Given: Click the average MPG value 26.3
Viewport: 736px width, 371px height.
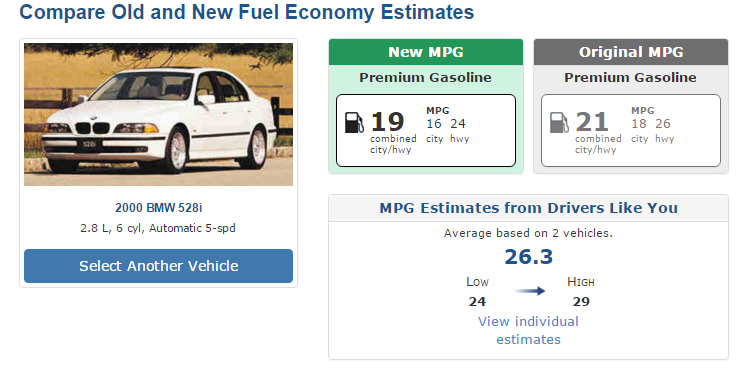Looking at the screenshot, I should [529, 257].
